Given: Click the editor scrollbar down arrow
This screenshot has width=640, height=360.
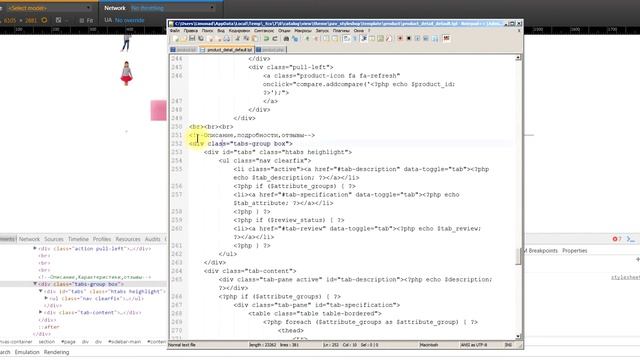Looking at the screenshot, I should pyautogui.click(x=518, y=336).
